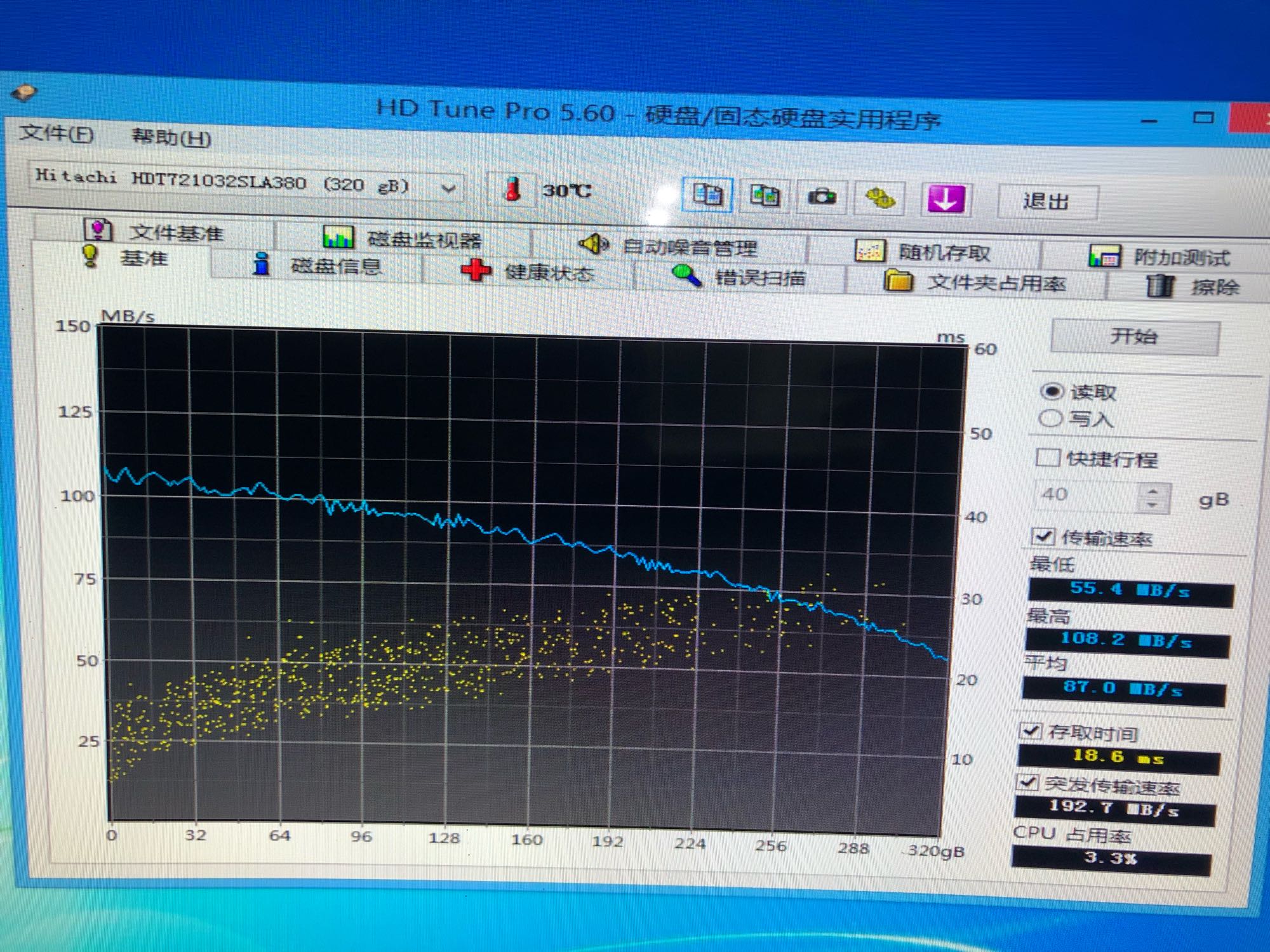Click the extra tests chart icon

coord(1104,256)
